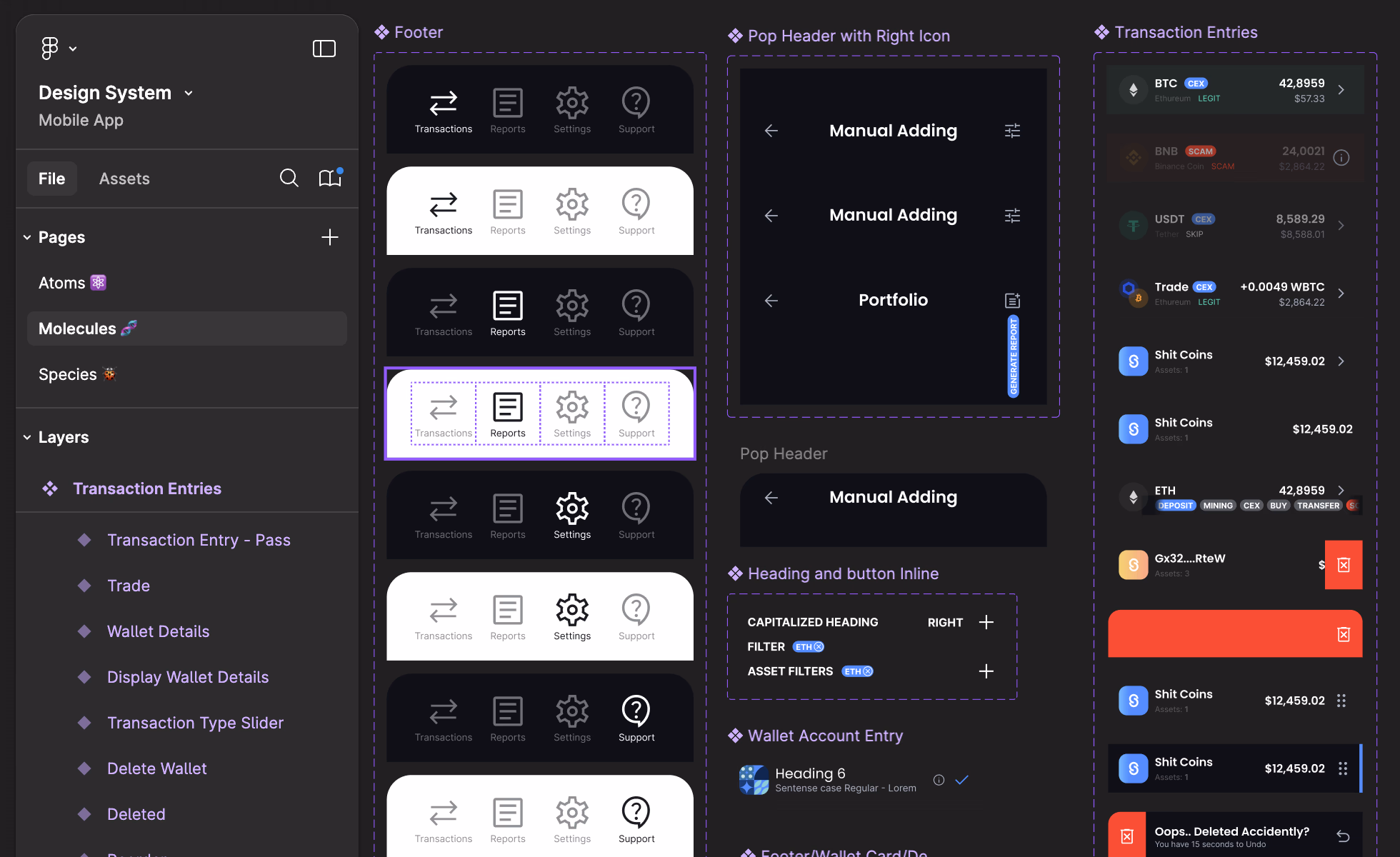Toggle the checkmark in the Wallet Account Entry

[961, 780]
